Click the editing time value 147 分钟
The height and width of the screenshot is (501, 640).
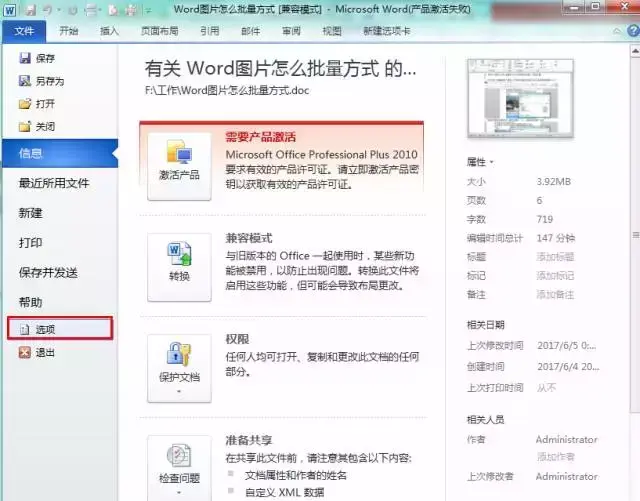(556, 238)
